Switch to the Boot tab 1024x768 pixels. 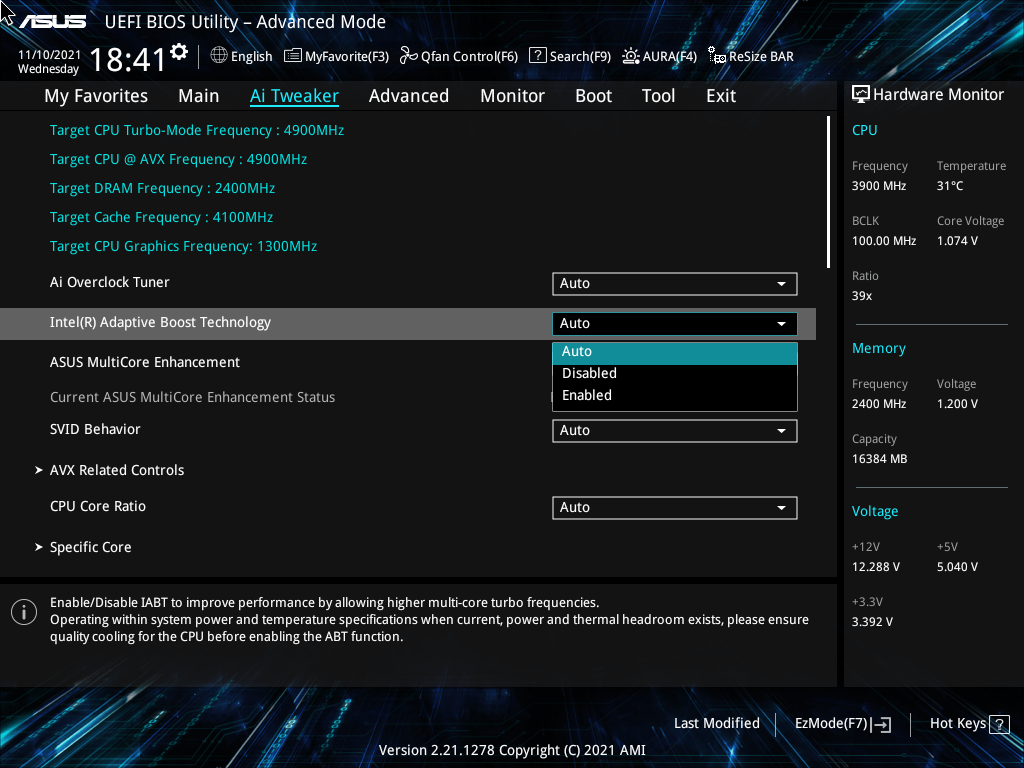(594, 96)
